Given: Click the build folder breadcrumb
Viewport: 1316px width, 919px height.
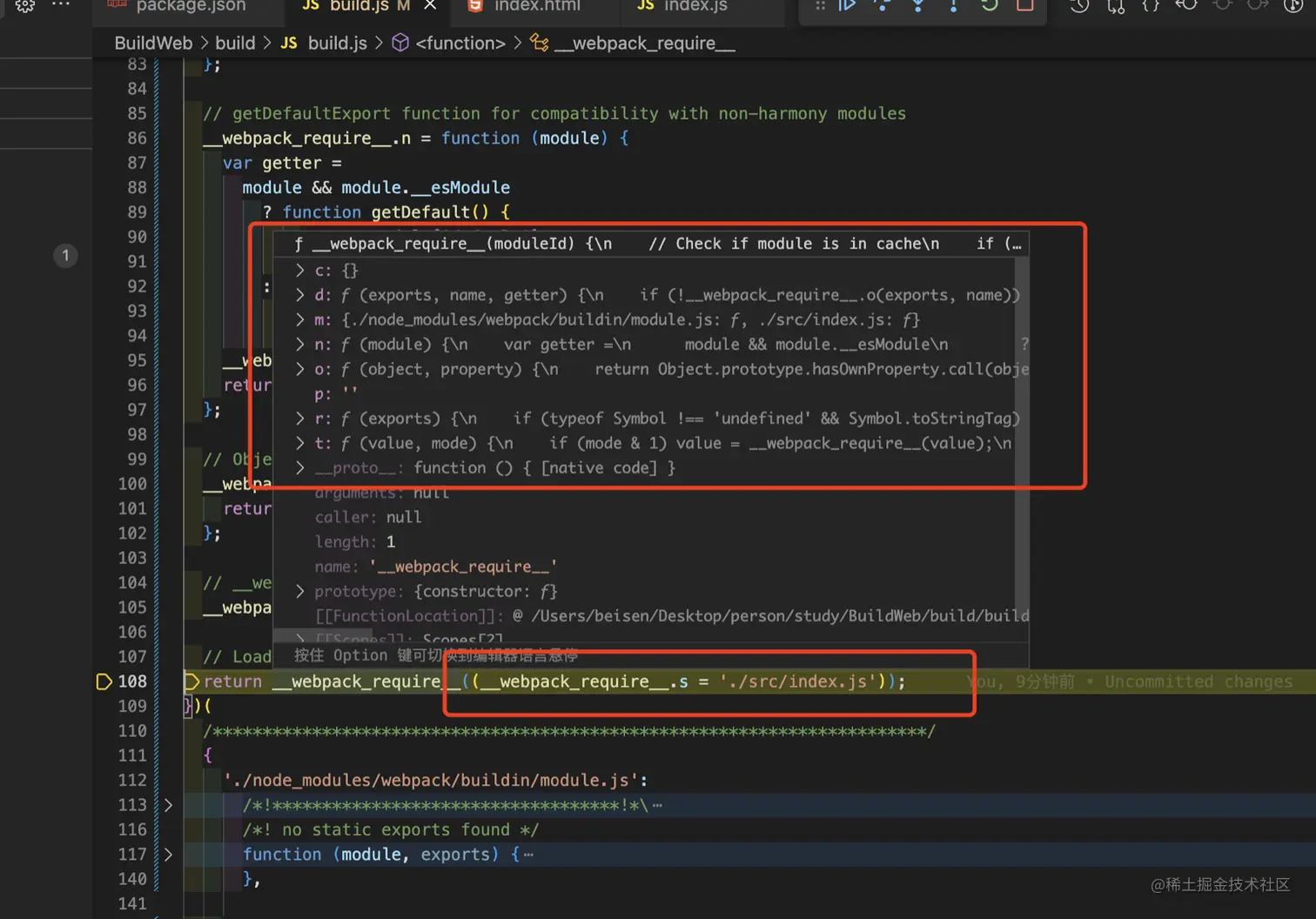Looking at the screenshot, I should click(235, 43).
